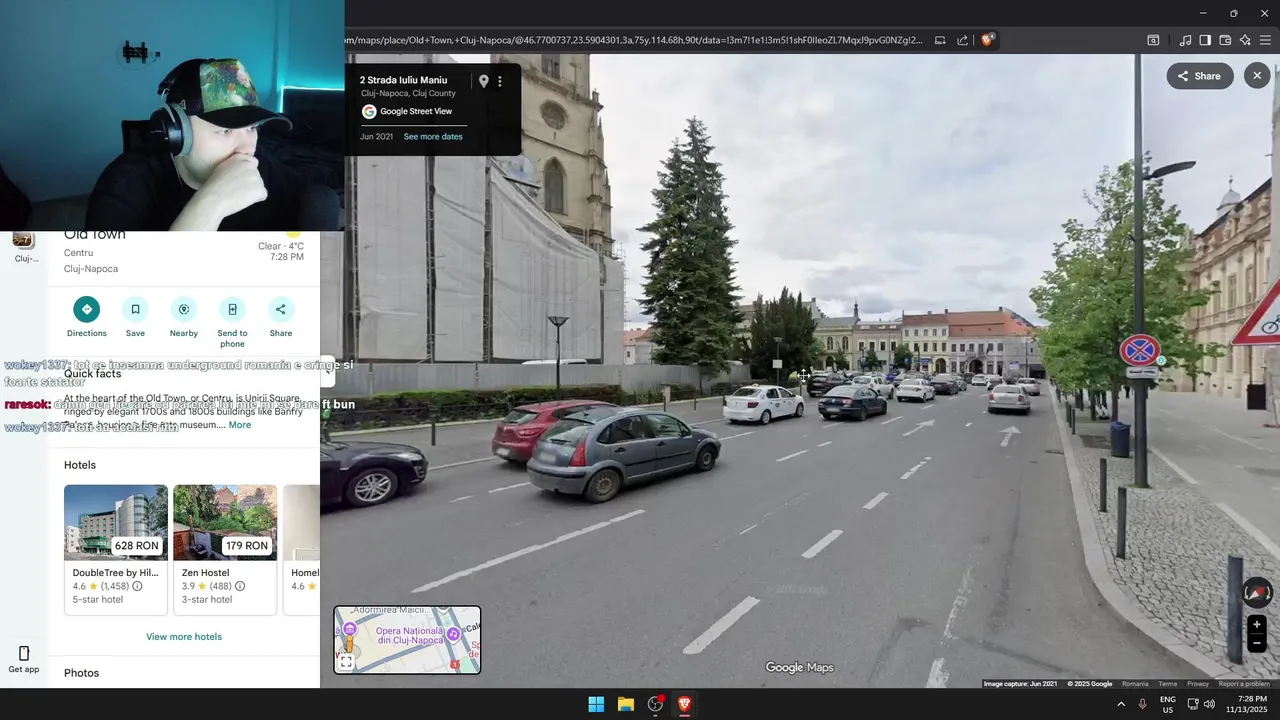Open the Leo AI sparkle icon
The width and height of the screenshot is (1280, 720).
[x=1245, y=40]
